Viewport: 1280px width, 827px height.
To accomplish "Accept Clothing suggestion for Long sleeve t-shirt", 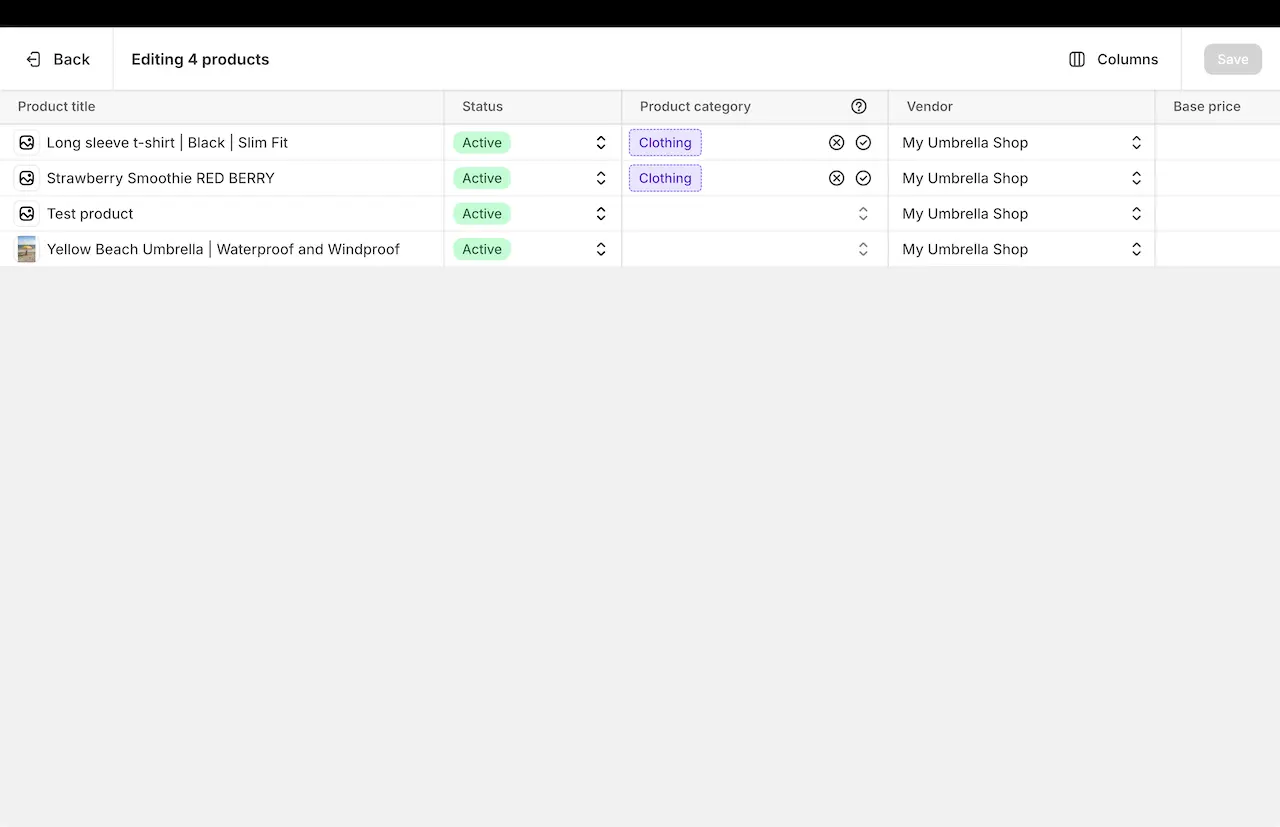I will [863, 143].
